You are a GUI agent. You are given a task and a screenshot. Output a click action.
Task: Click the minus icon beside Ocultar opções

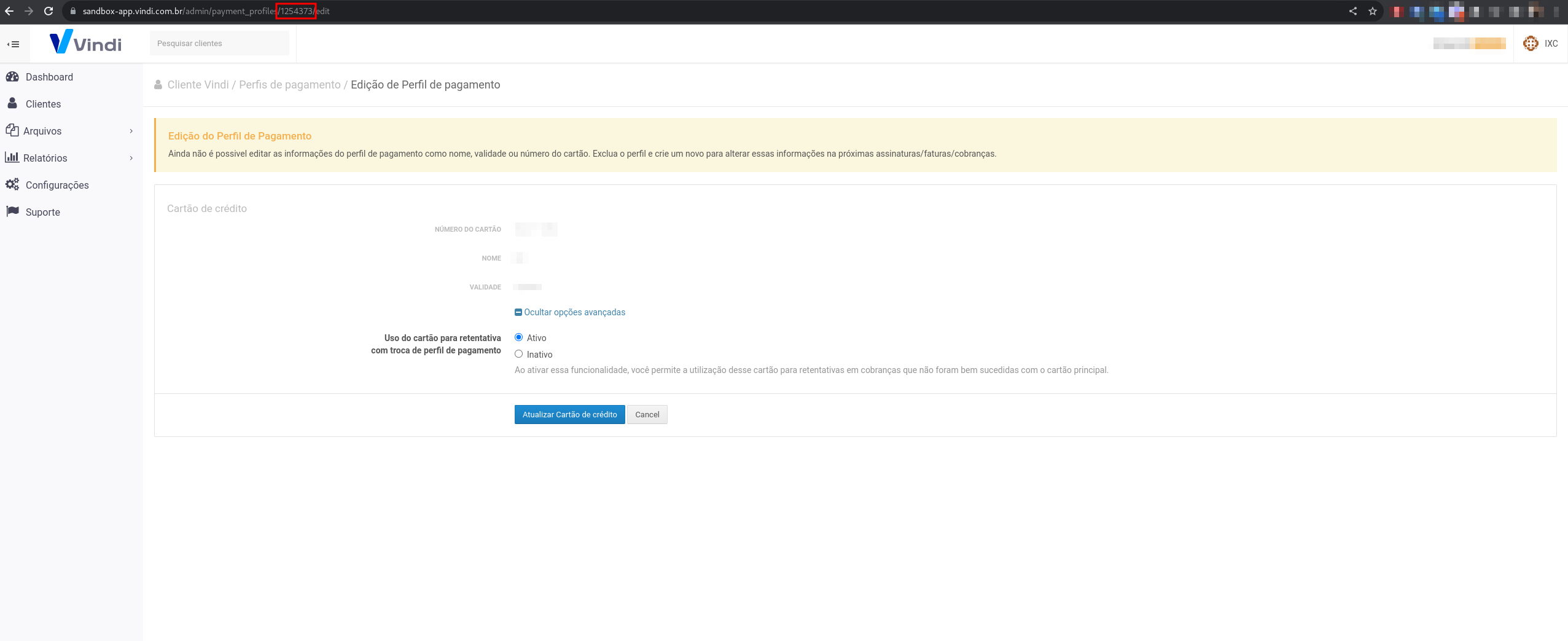(x=518, y=312)
